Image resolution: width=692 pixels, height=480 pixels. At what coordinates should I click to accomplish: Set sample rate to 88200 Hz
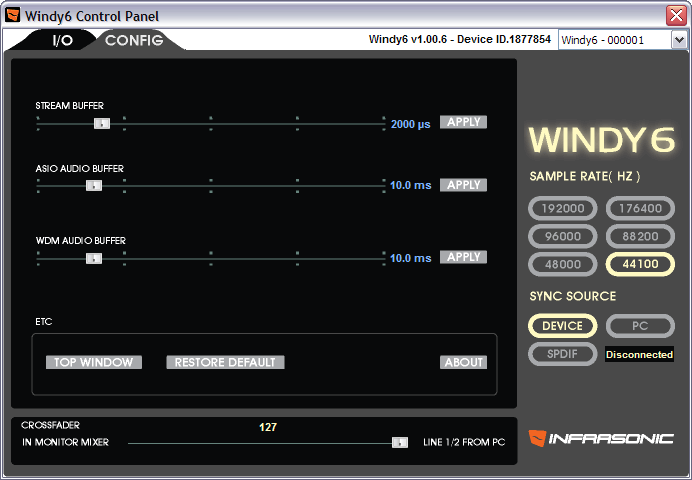[x=640, y=236]
